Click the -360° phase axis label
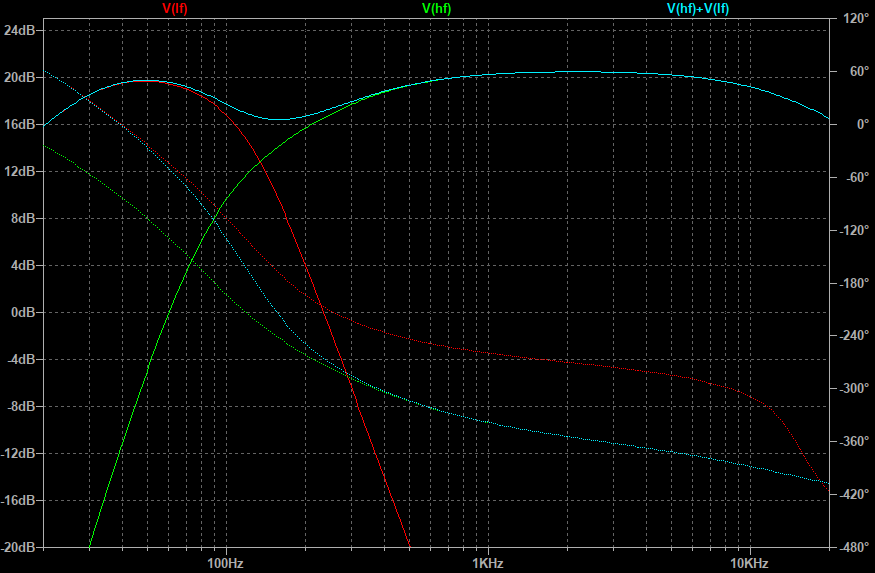 (x=854, y=441)
